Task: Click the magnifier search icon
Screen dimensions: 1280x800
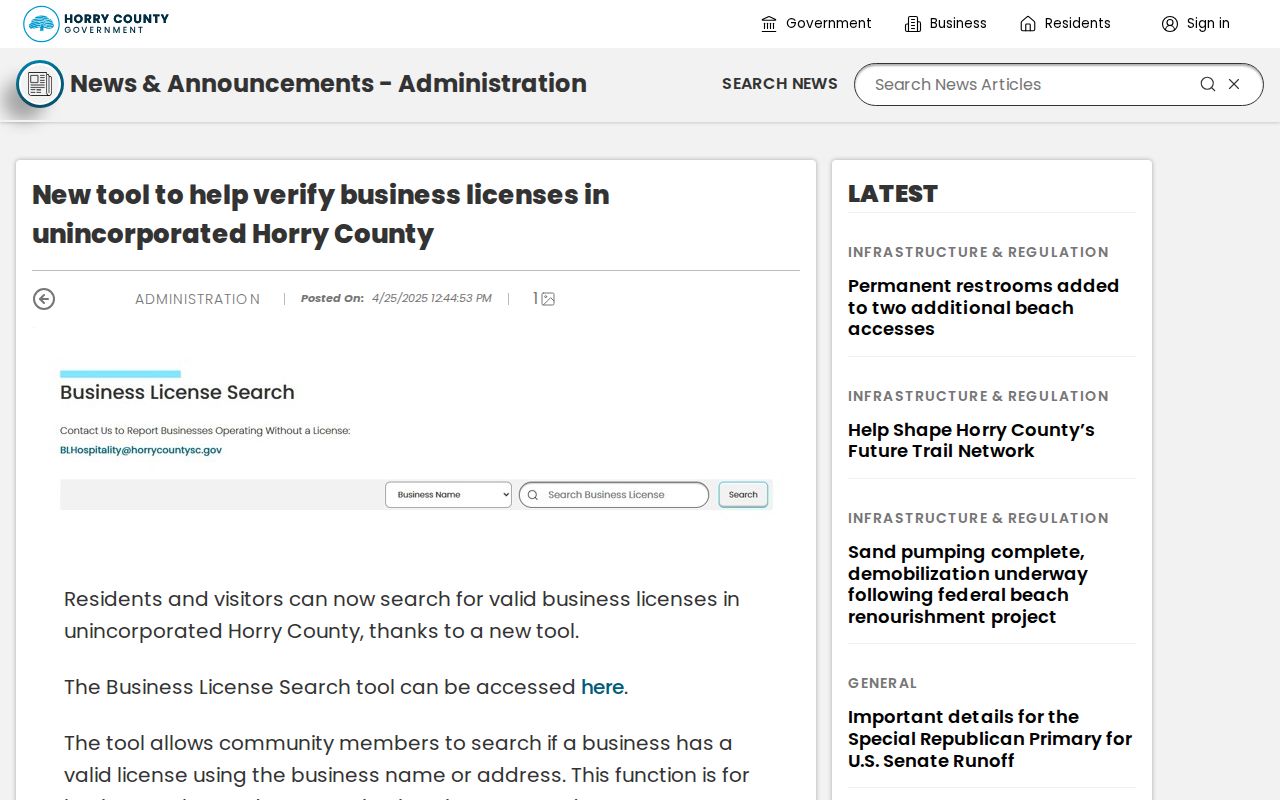Action: pos(1208,84)
